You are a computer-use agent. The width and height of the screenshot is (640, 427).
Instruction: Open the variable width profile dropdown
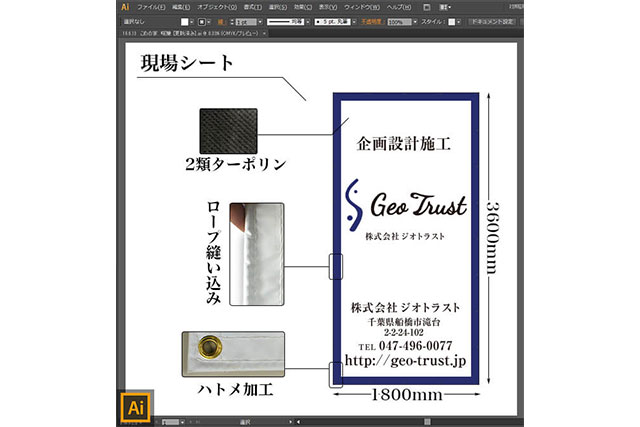coord(308,22)
